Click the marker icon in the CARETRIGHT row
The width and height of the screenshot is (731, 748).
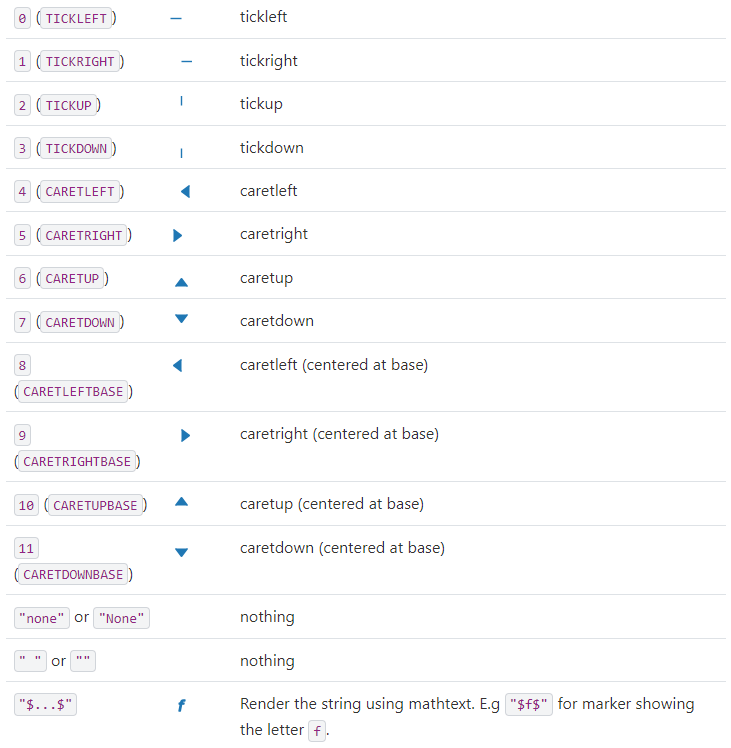177,236
